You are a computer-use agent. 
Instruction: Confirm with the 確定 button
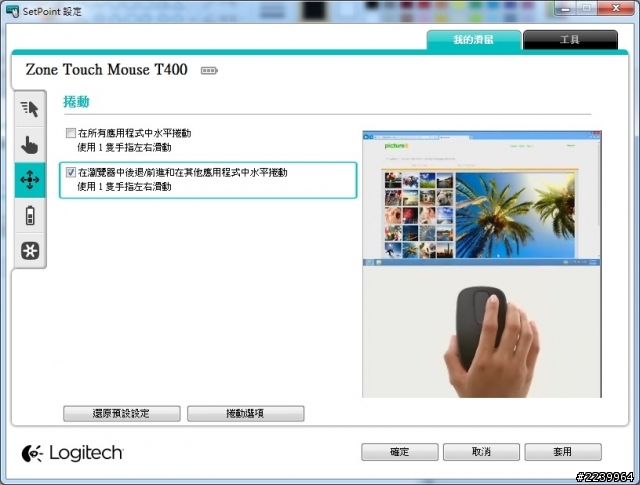coord(400,452)
